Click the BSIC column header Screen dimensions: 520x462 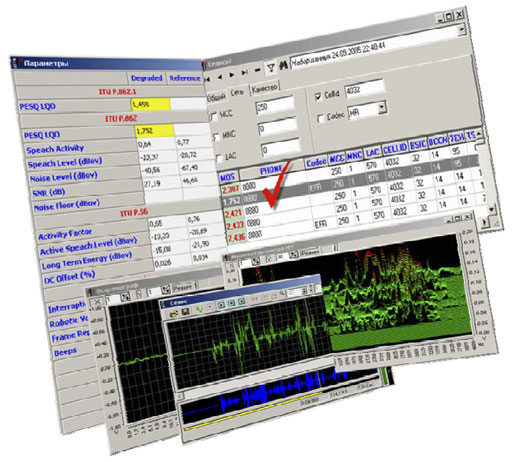418,145
